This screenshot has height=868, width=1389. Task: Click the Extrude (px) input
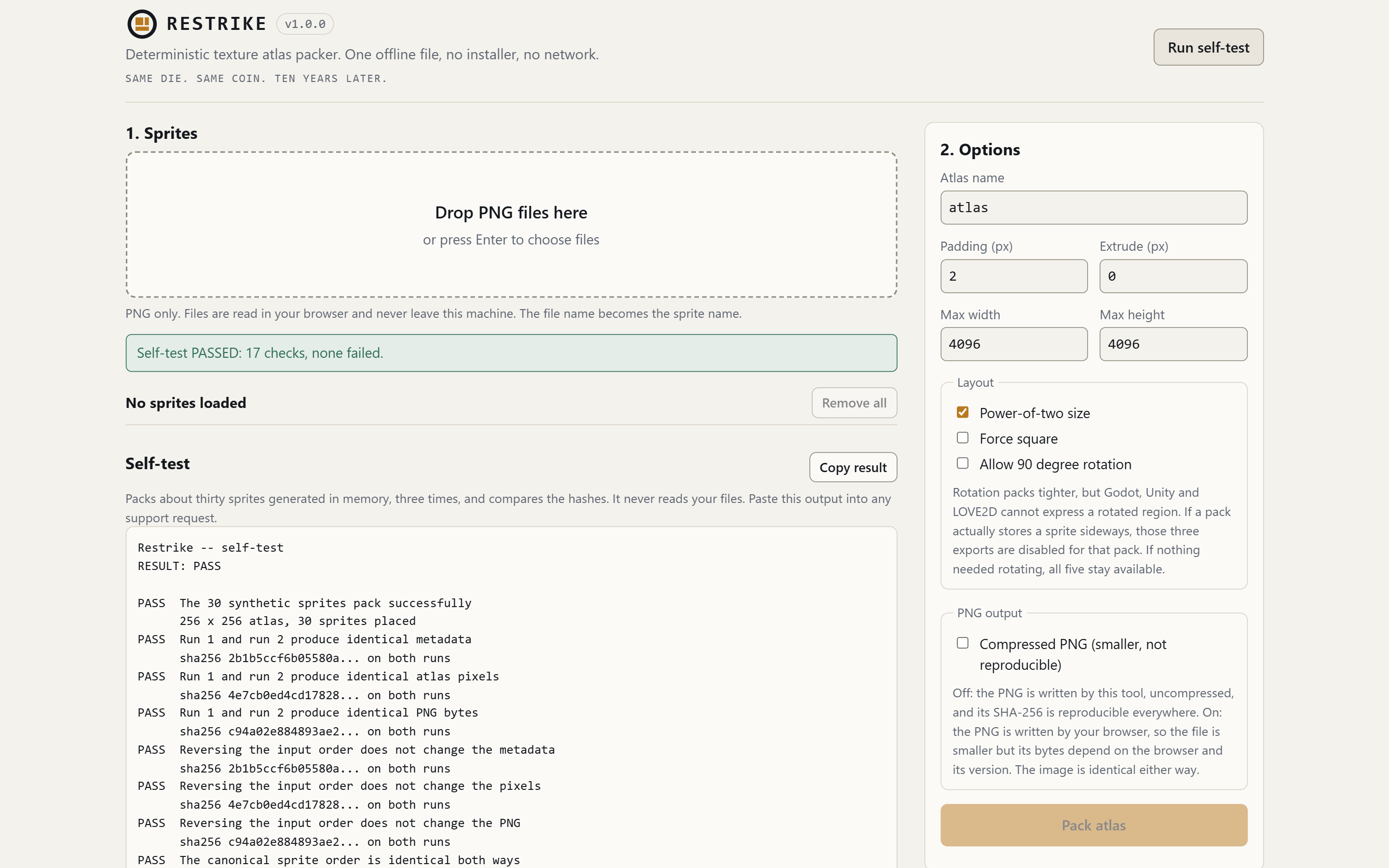(1173, 276)
